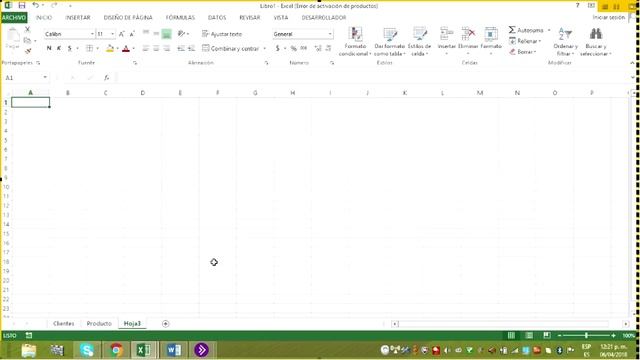Image resolution: width=640 pixels, height=360 pixels.
Task: Apply percent style with the % icon
Action: pyautogui.click(x=293, y=48)
